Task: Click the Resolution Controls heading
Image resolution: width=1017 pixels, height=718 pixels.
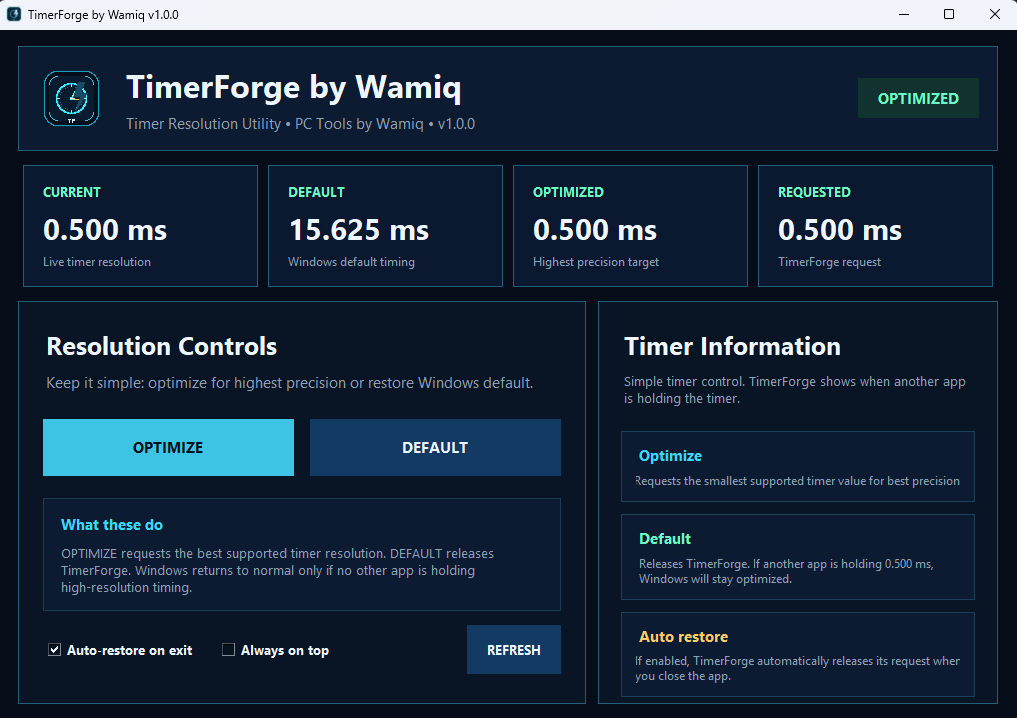Action: coord(162,346)
